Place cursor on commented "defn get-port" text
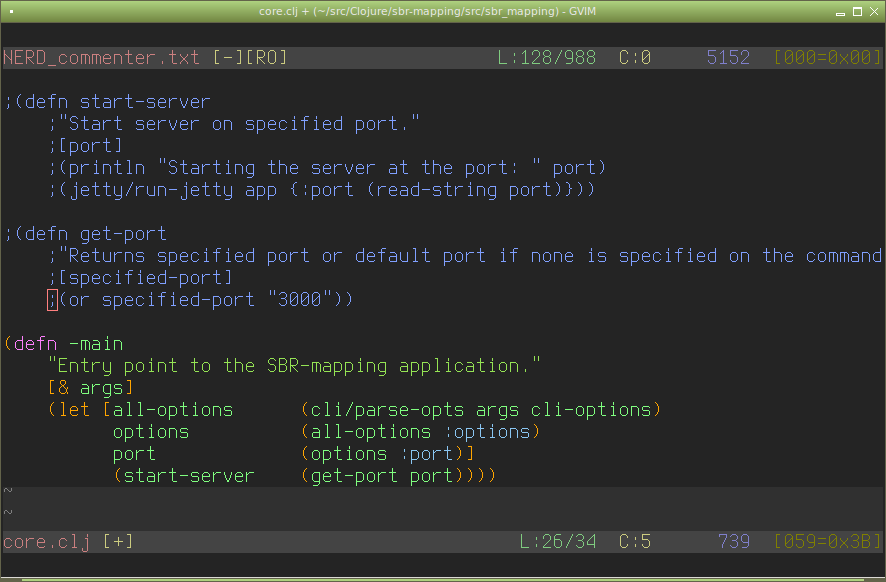886x582 pixels. click(x=90, y=234)
